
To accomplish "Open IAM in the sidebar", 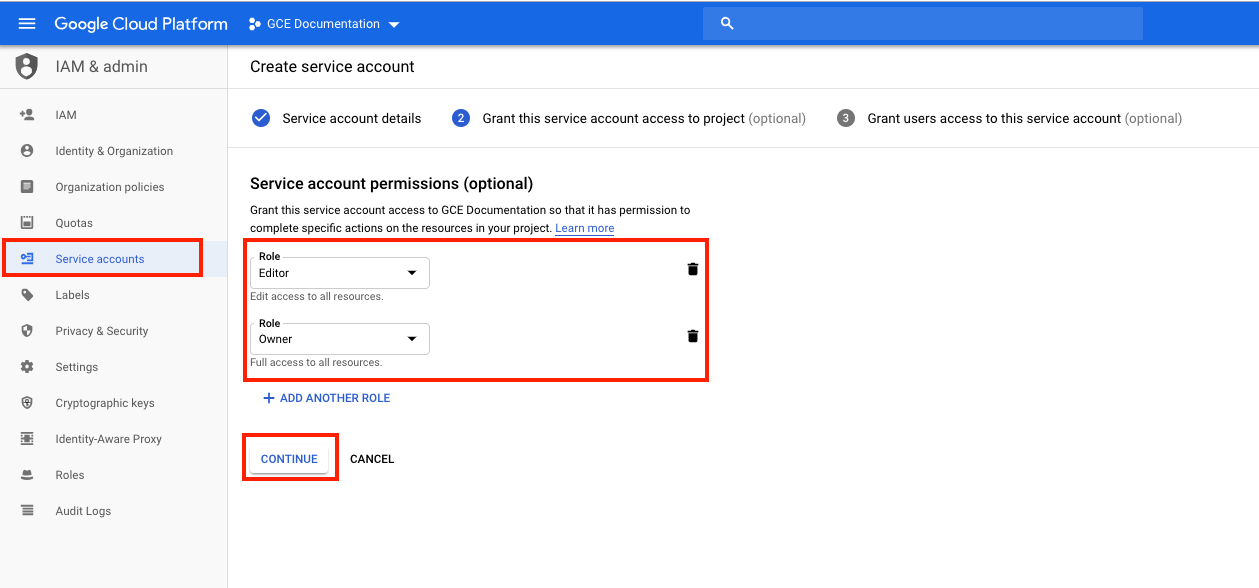I will (x=66, y=115).
